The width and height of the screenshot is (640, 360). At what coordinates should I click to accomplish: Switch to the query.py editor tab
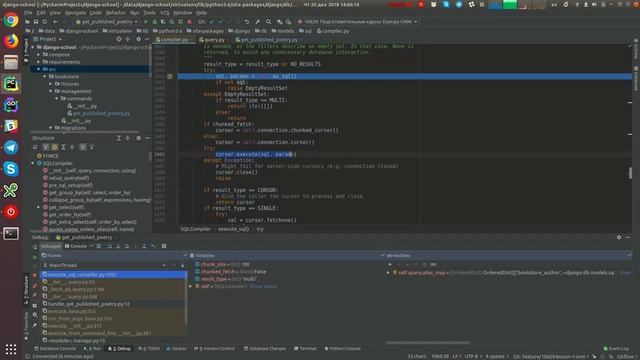[214, 40]
